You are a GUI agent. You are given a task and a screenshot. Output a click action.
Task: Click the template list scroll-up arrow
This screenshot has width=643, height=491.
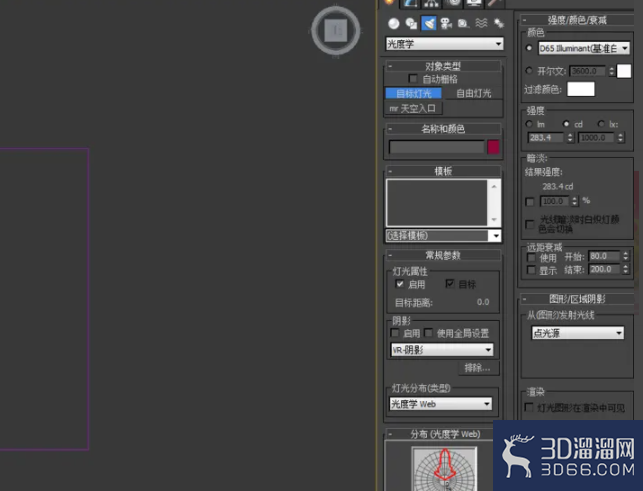(x=494, y=187)
